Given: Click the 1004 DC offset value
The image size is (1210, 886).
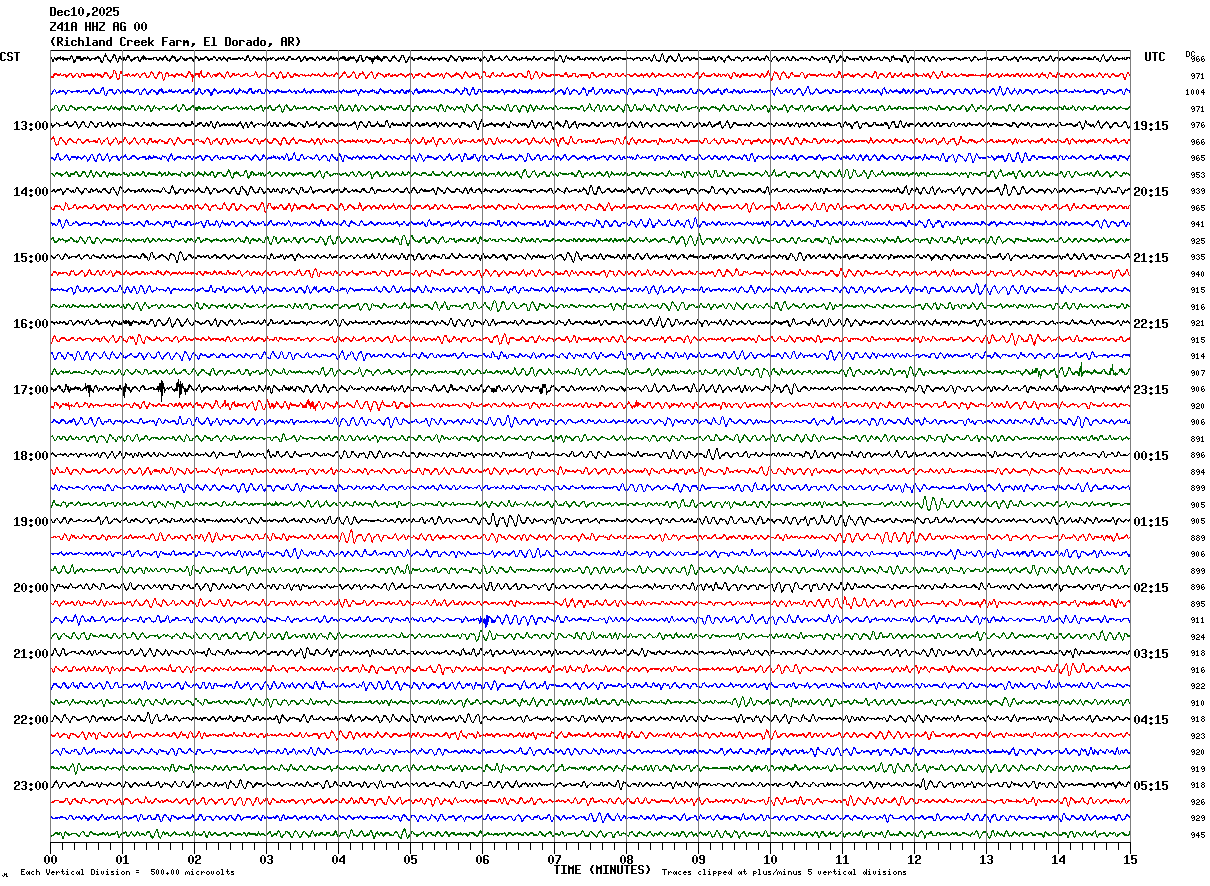Looking at the screenshot, I should 1195,92.
